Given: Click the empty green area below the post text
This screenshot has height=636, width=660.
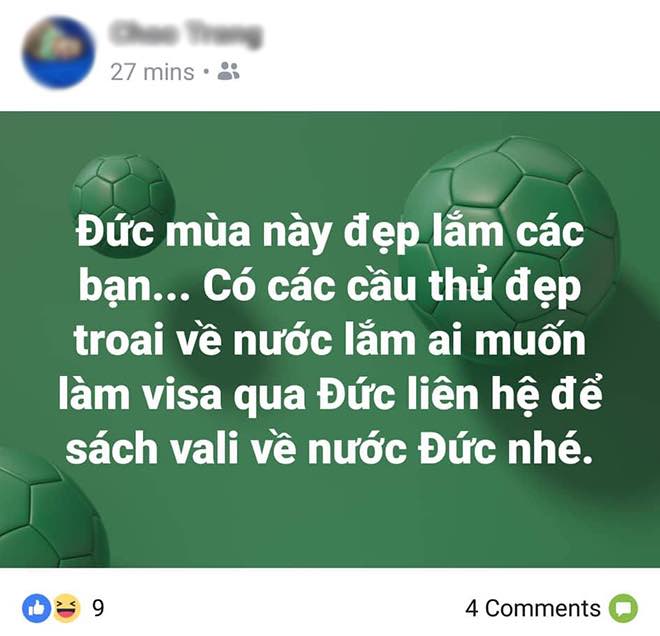Looking at the screenshot, I should (x=330, y=518).
